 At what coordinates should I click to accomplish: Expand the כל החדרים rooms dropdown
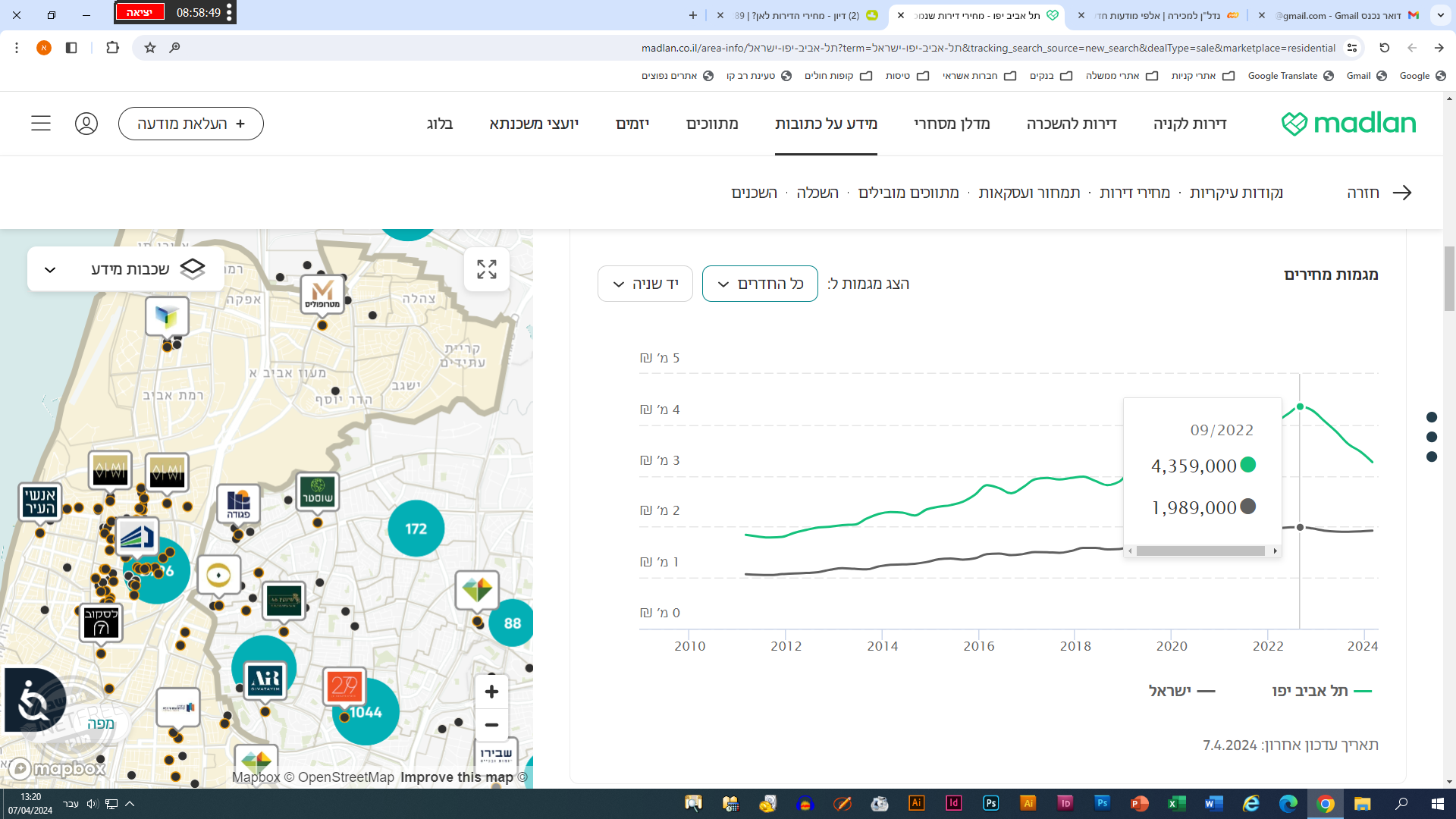[760, 284]
